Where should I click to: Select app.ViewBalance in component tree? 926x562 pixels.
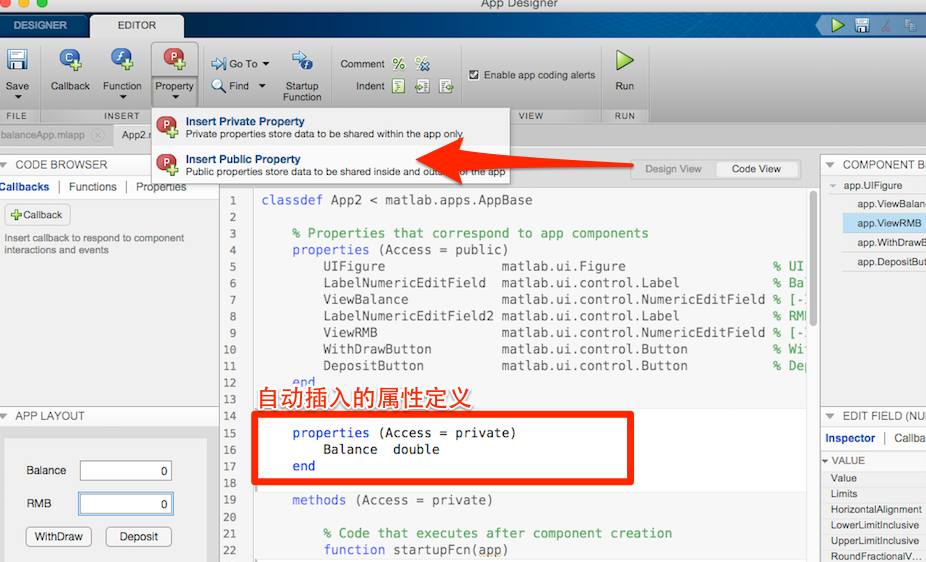coord(891,204)
